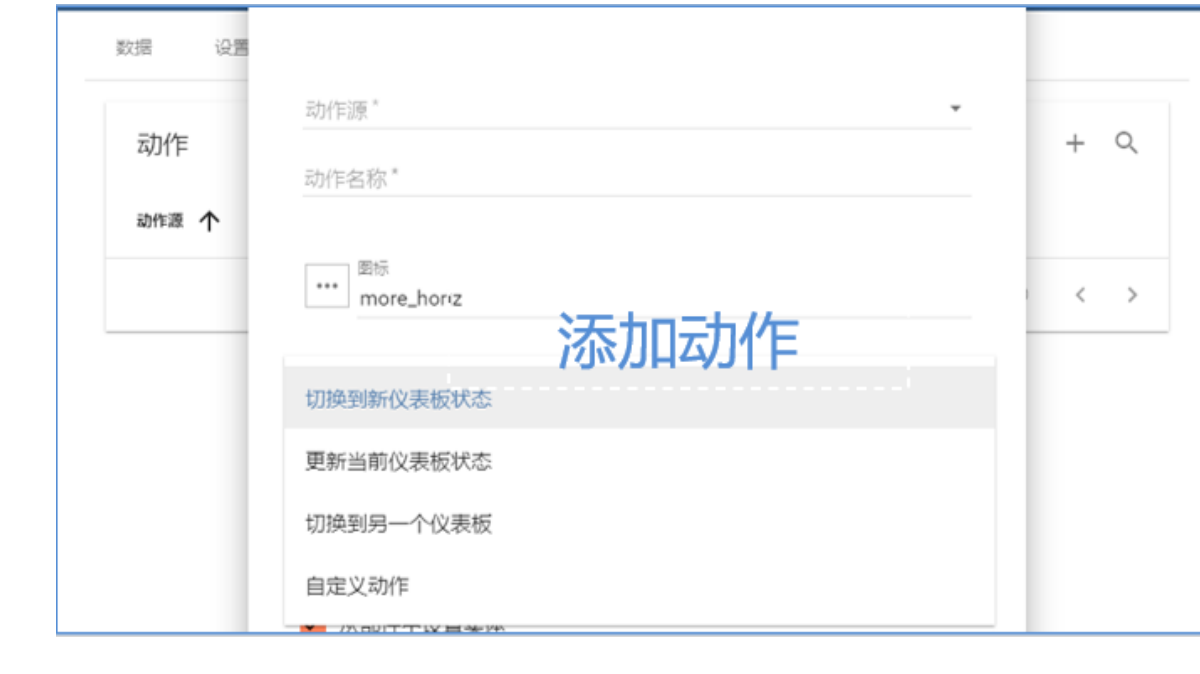Click the 动作 panel title
Viewport: 1200px width, 674px height.
162,145
